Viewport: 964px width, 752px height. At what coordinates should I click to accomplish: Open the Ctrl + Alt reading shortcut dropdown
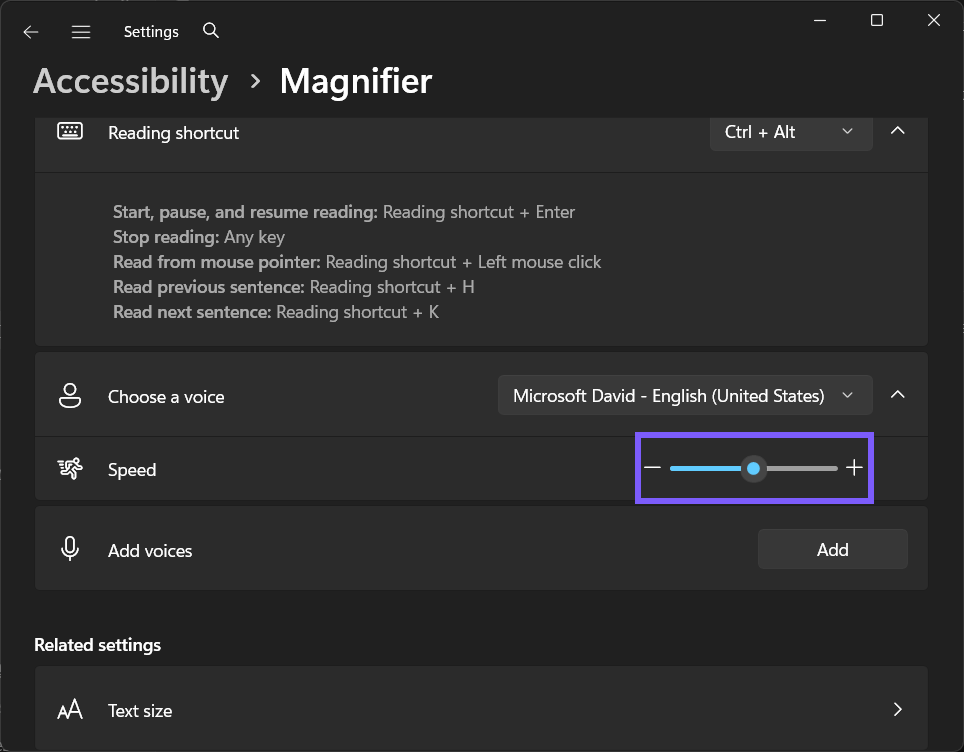coord(791,132)
